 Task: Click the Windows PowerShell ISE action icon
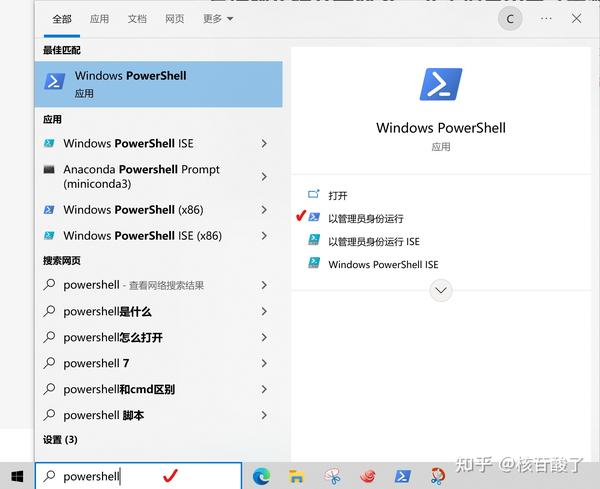(314, 263)
